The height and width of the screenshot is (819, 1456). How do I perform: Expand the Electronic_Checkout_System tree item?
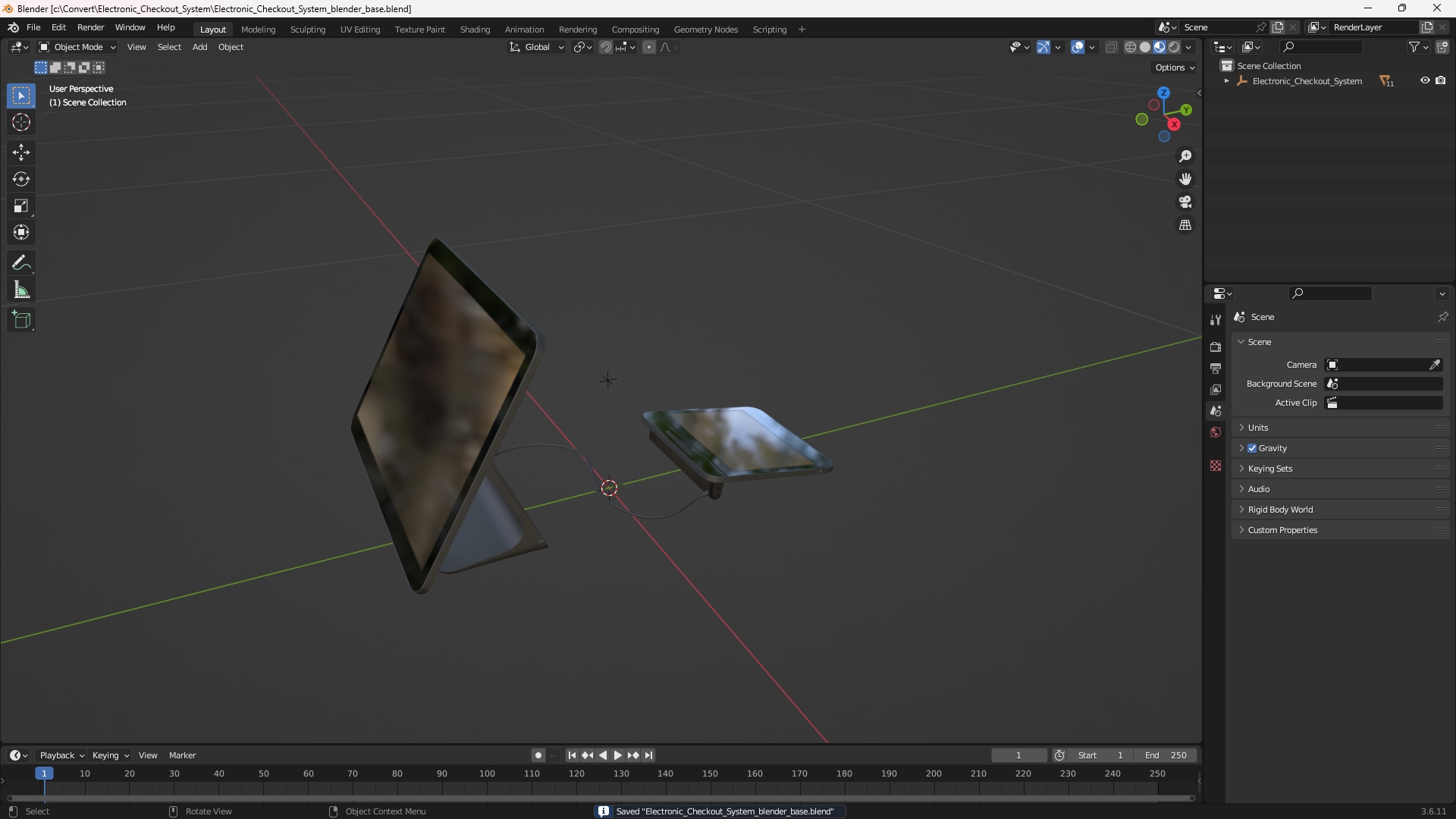pos(1226,81)
